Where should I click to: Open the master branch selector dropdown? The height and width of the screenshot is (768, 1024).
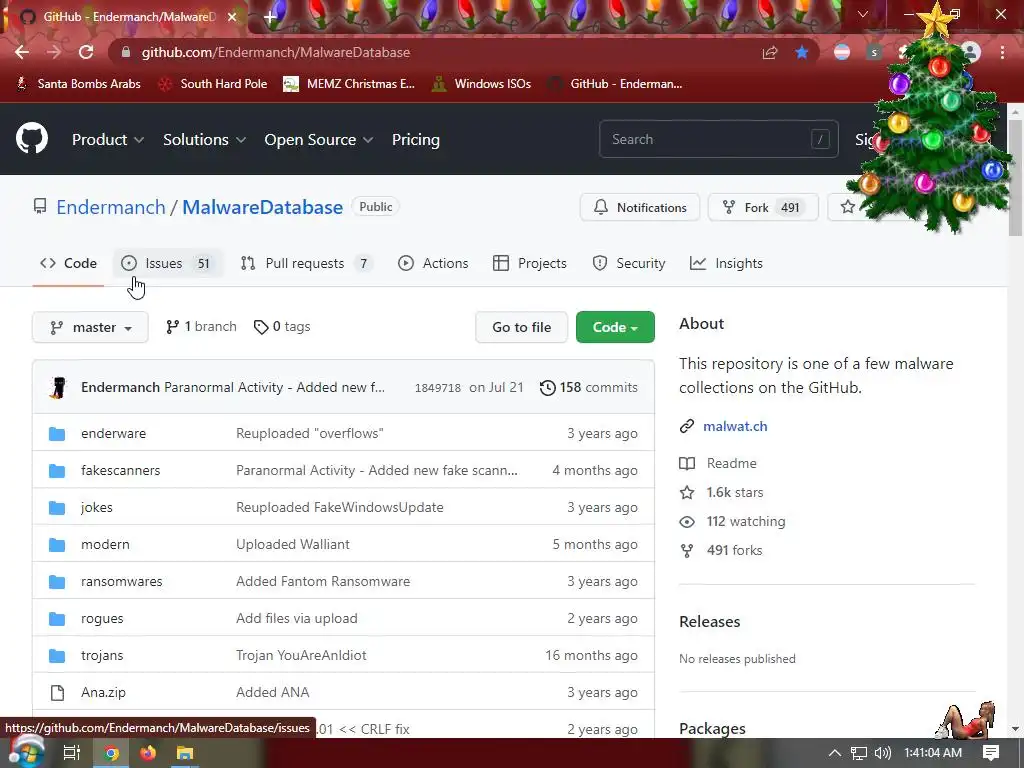tap(90, 327)
